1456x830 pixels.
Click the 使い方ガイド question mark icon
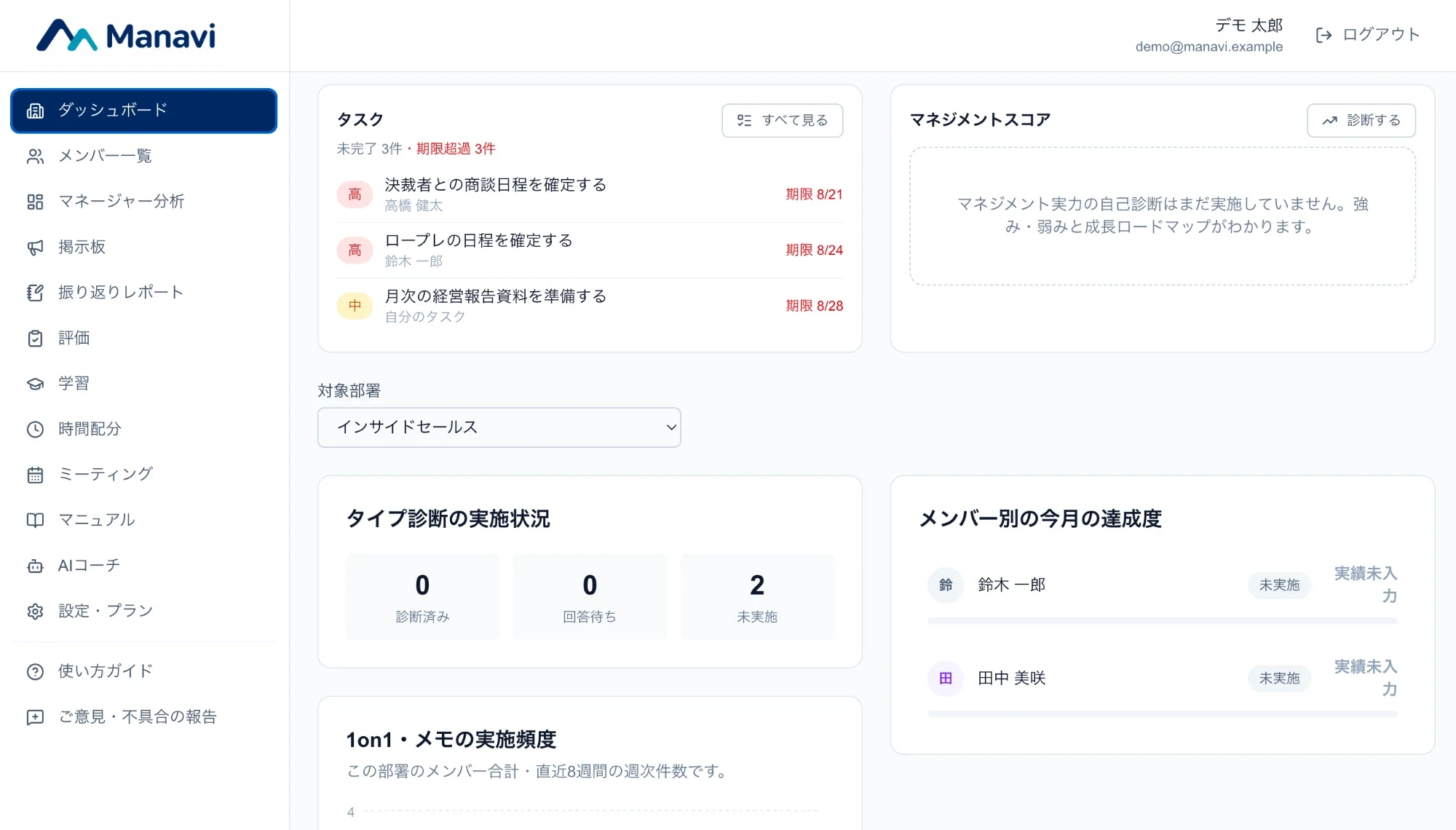(35, 672)
